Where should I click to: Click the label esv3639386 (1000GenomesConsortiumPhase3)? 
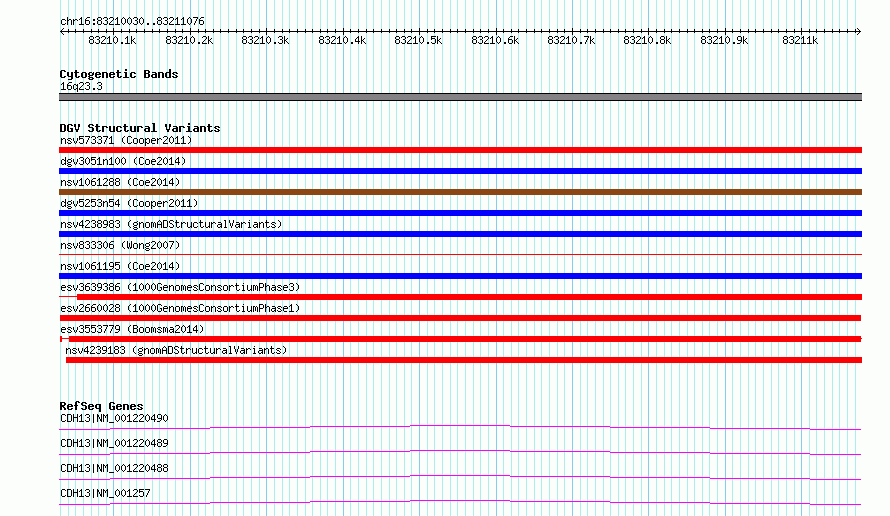[180, 287]
